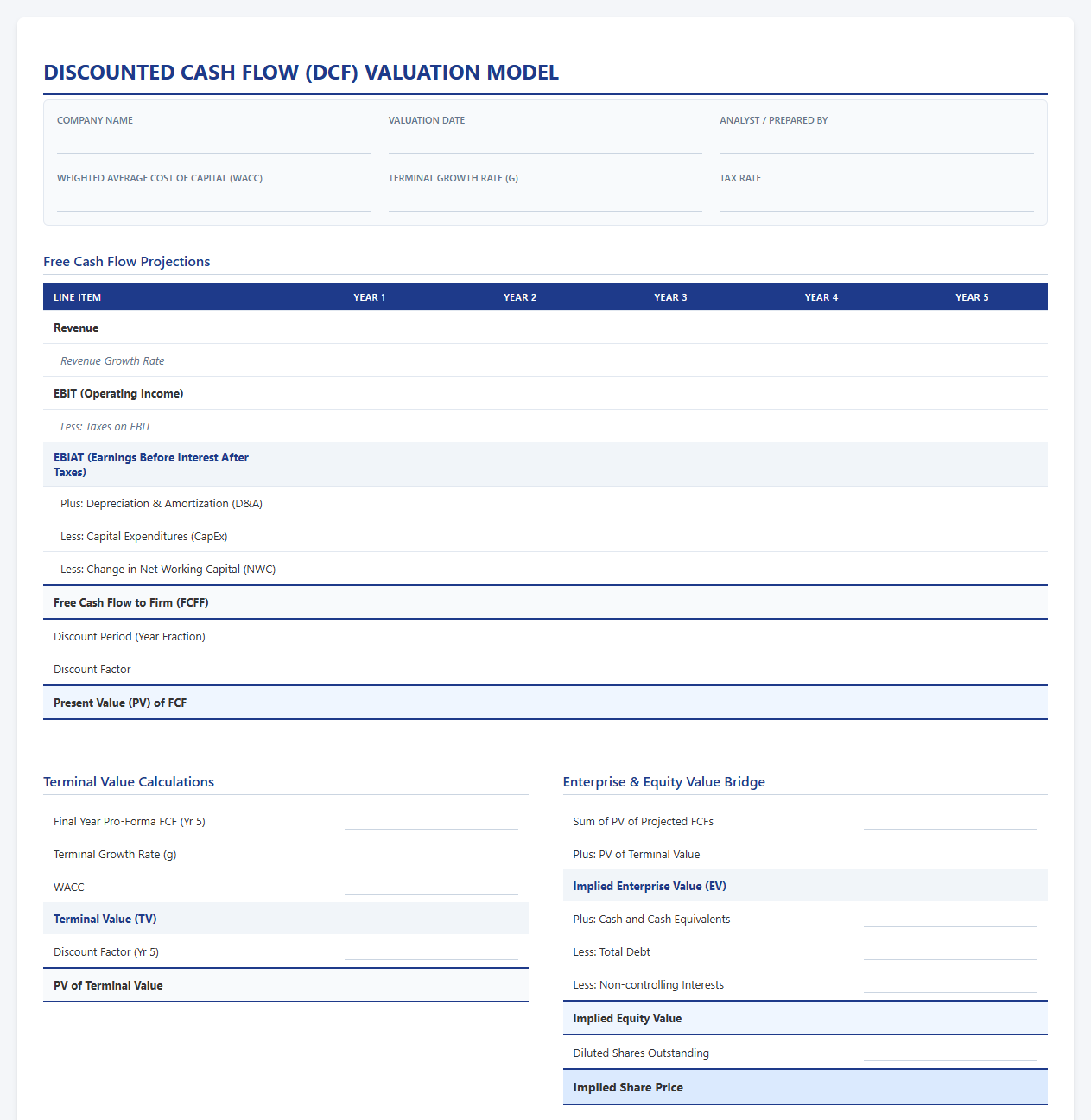The width and height of the screenshot is (1091, 1120).
Task: Click the Final Year Pro-Forma FCF input line
Action: coord(431,821)
